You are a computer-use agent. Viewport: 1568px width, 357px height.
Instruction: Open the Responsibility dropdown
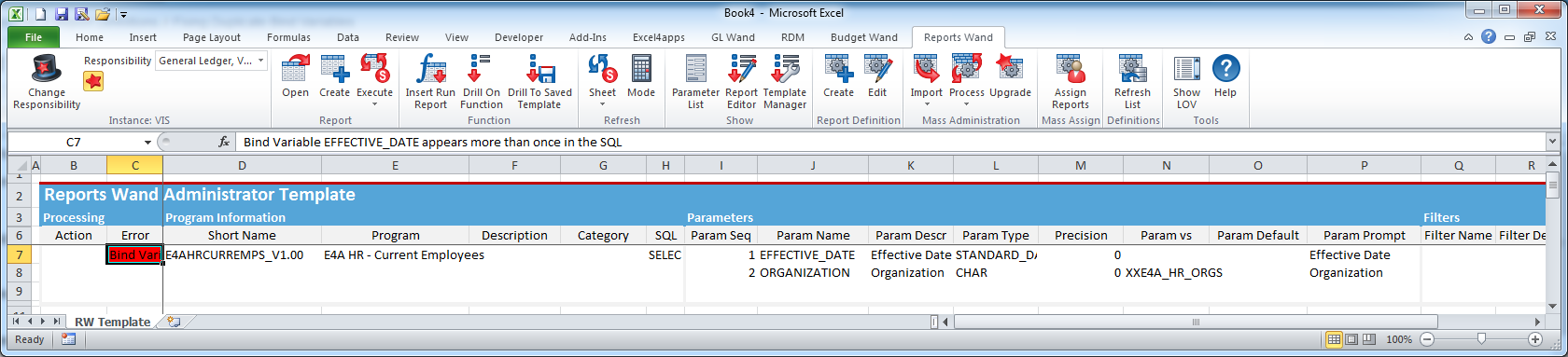pos(261,61)
